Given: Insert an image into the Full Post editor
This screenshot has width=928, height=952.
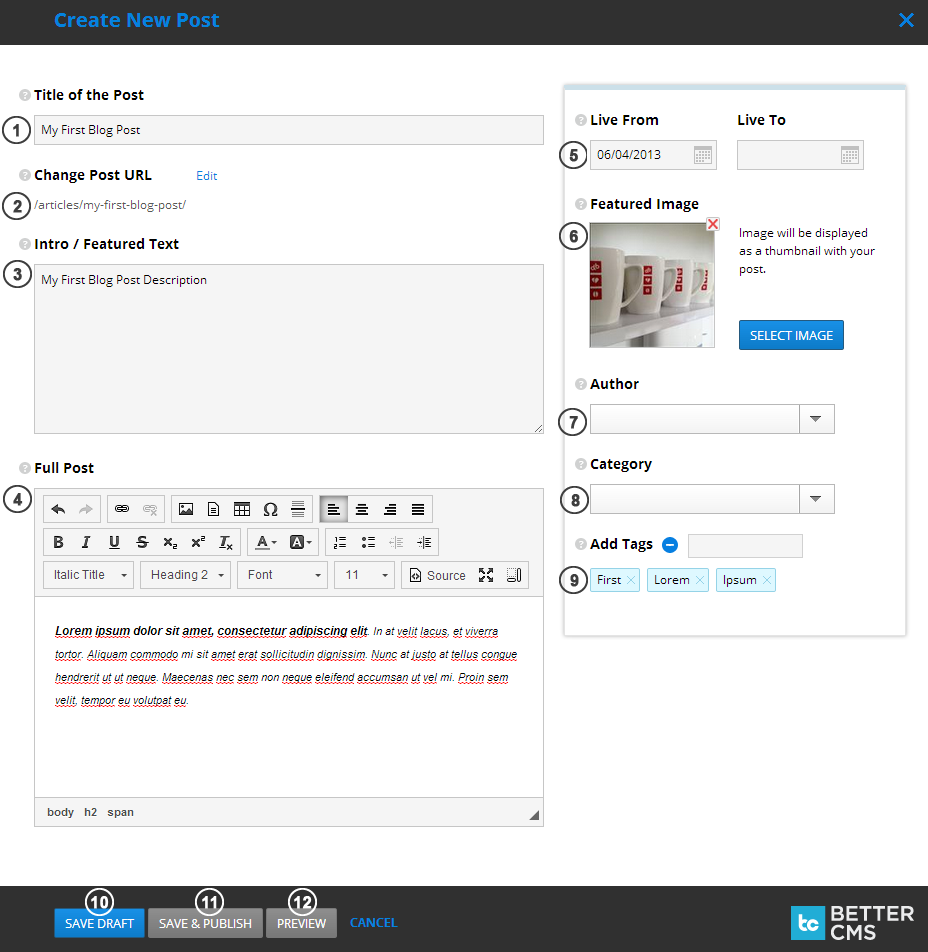Looking at the screenshot, I should point(186,509).
